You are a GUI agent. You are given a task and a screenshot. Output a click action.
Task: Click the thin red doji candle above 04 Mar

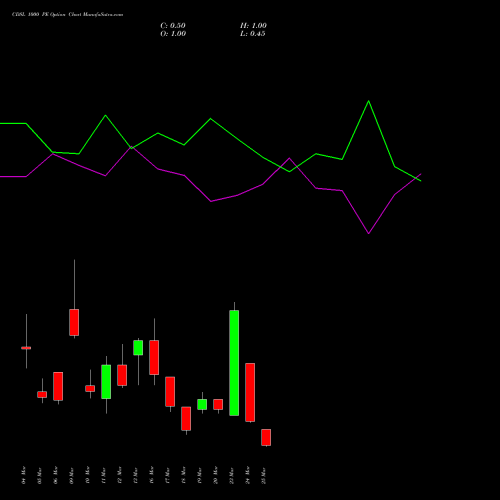coord(26,348)
